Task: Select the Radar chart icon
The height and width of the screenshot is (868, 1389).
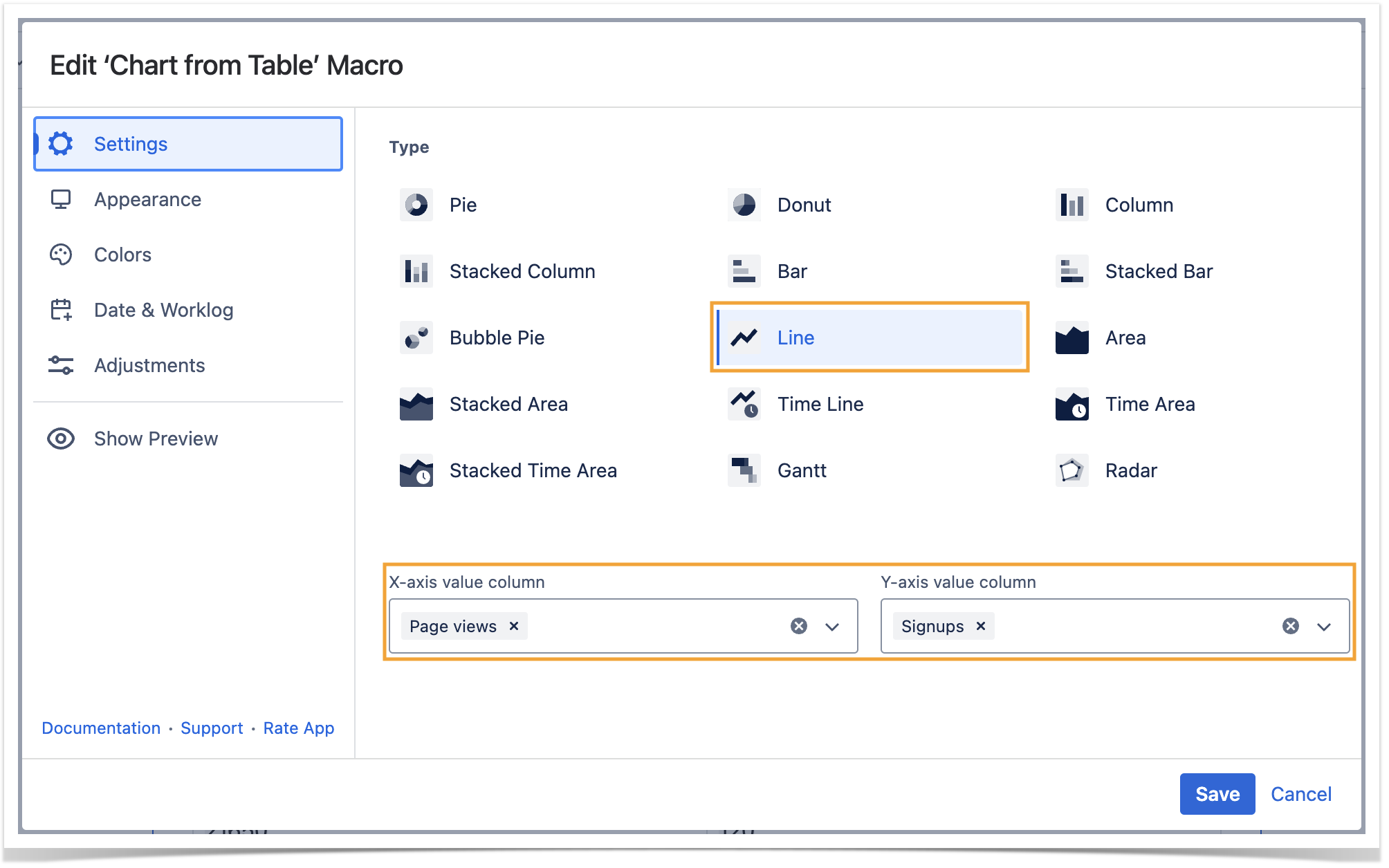Action: coord(1071,470)
